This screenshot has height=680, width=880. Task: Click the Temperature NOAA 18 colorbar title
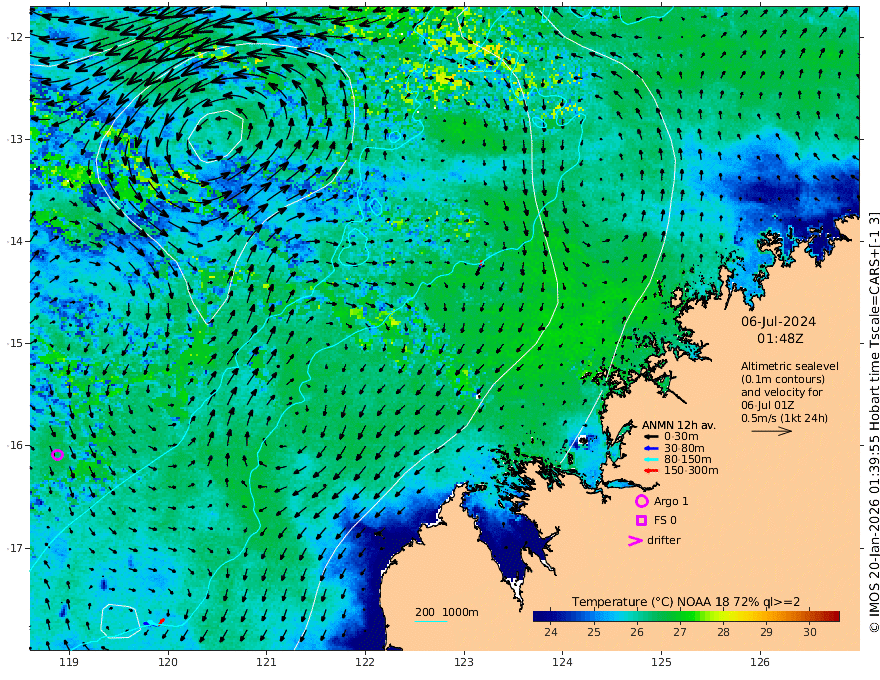click(x=686, y=601)
